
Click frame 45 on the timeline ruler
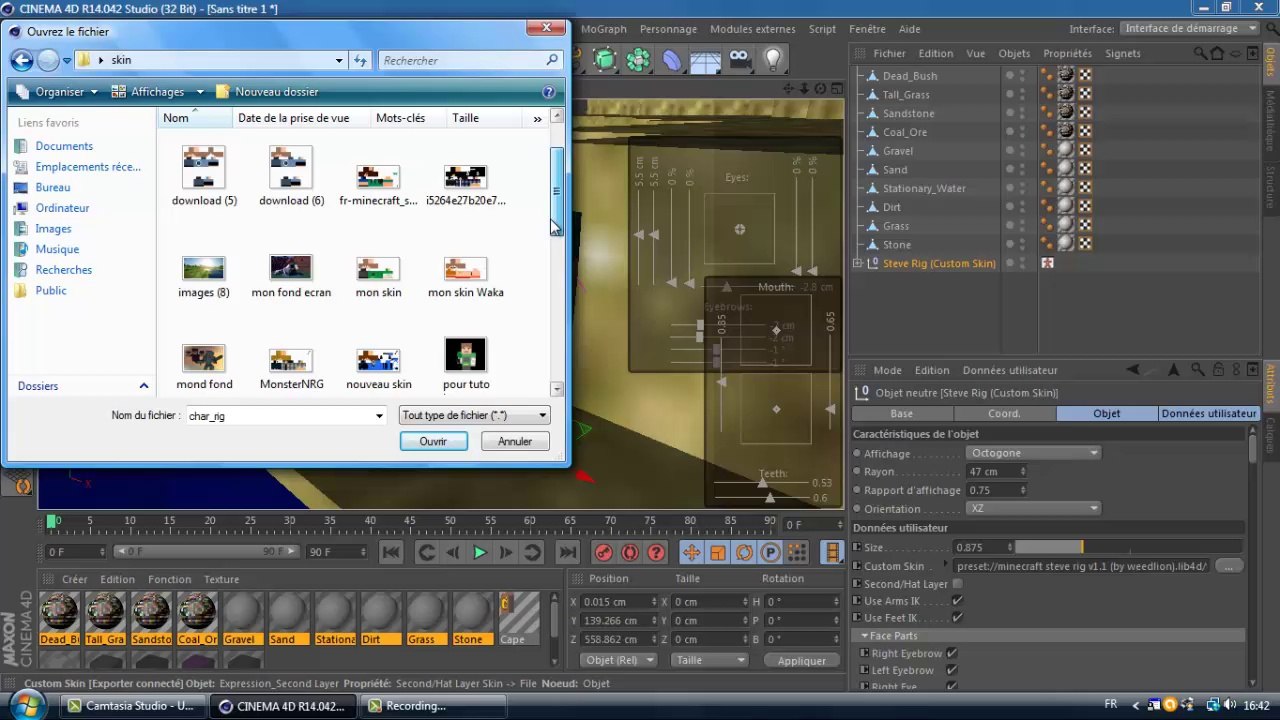pos(410,521)
